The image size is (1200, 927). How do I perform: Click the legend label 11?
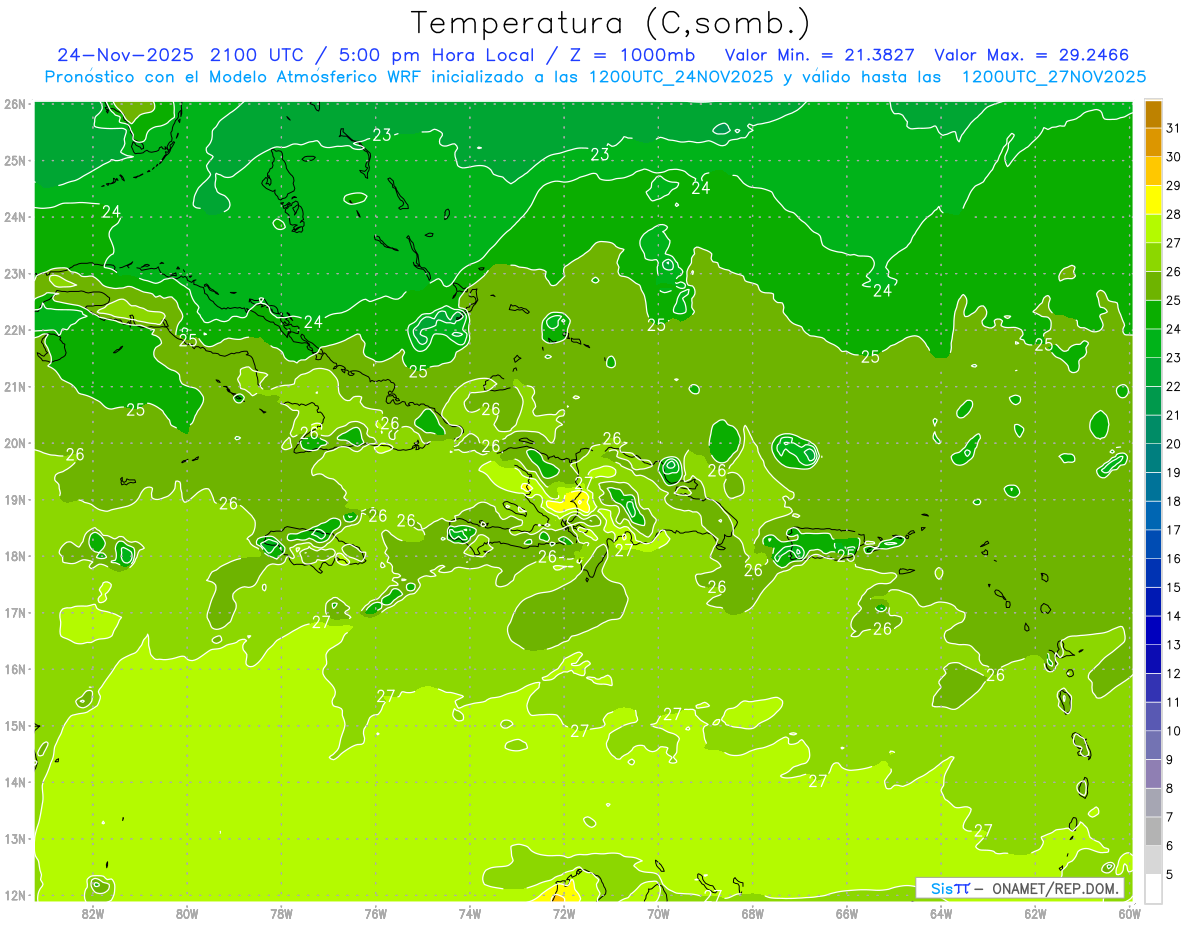pyautogui.click(x=1174, y=702)
